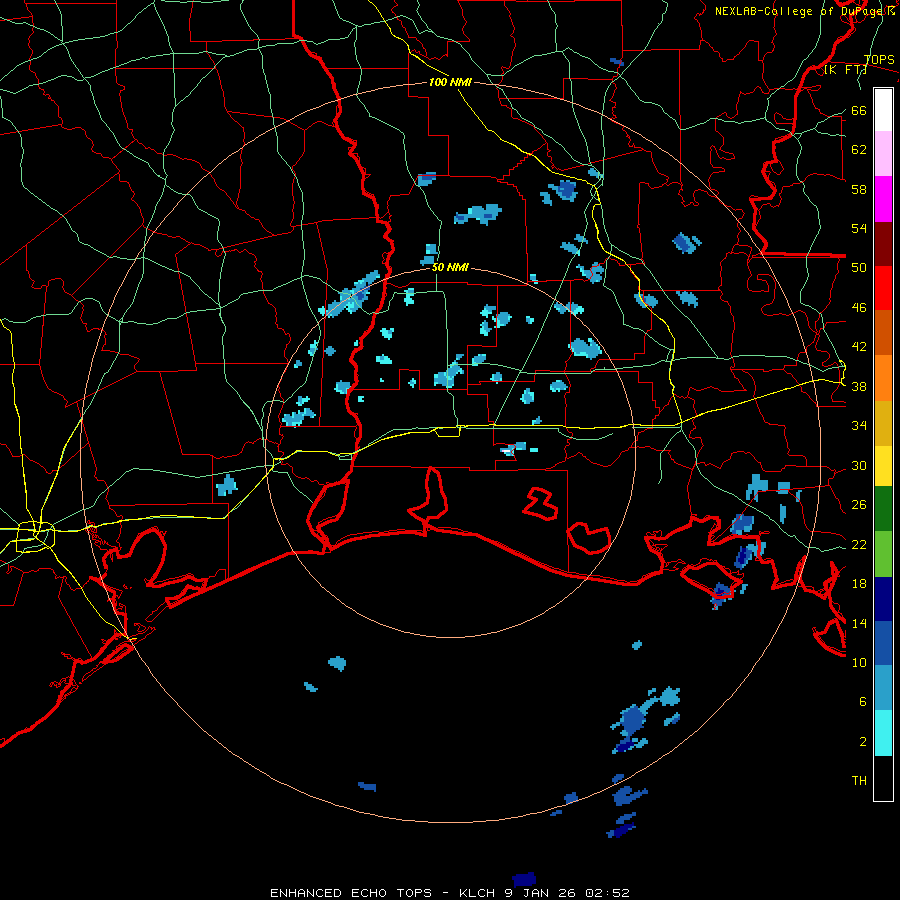
Task: Click the '38' legend value
Action: coord(859,386)
